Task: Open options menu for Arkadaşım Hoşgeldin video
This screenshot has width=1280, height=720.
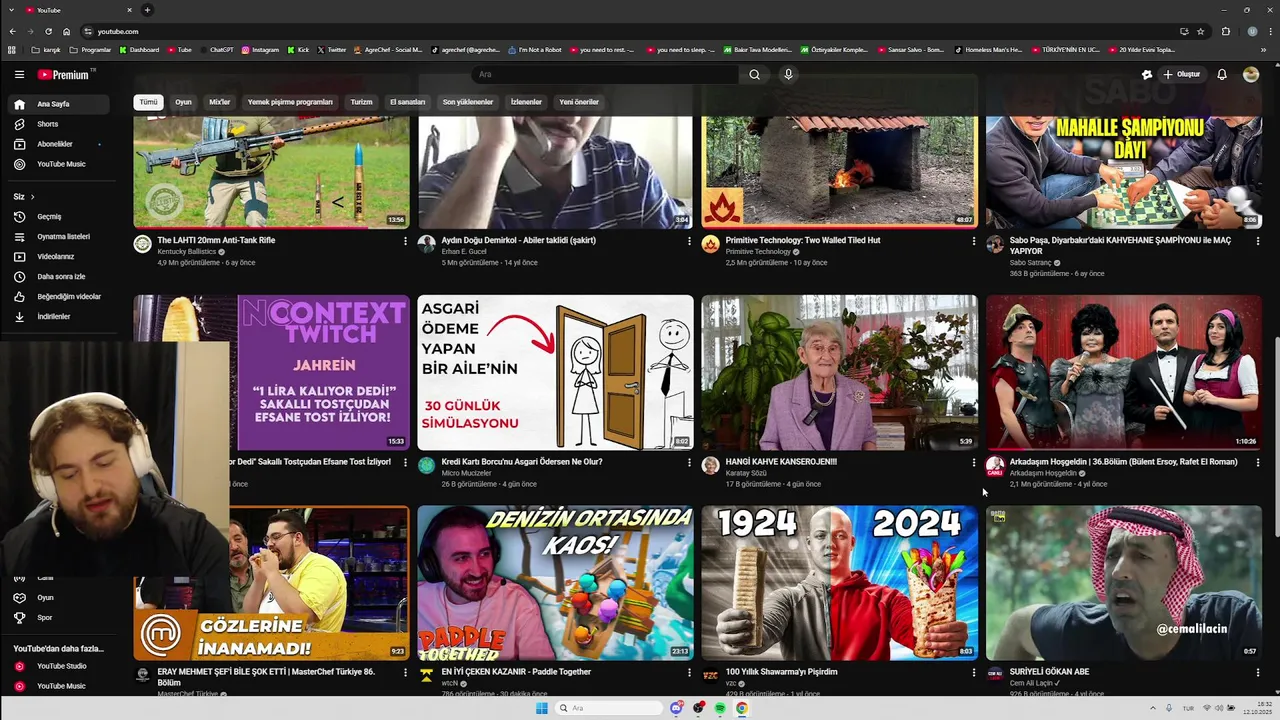Action: [x=1257, y=463]
